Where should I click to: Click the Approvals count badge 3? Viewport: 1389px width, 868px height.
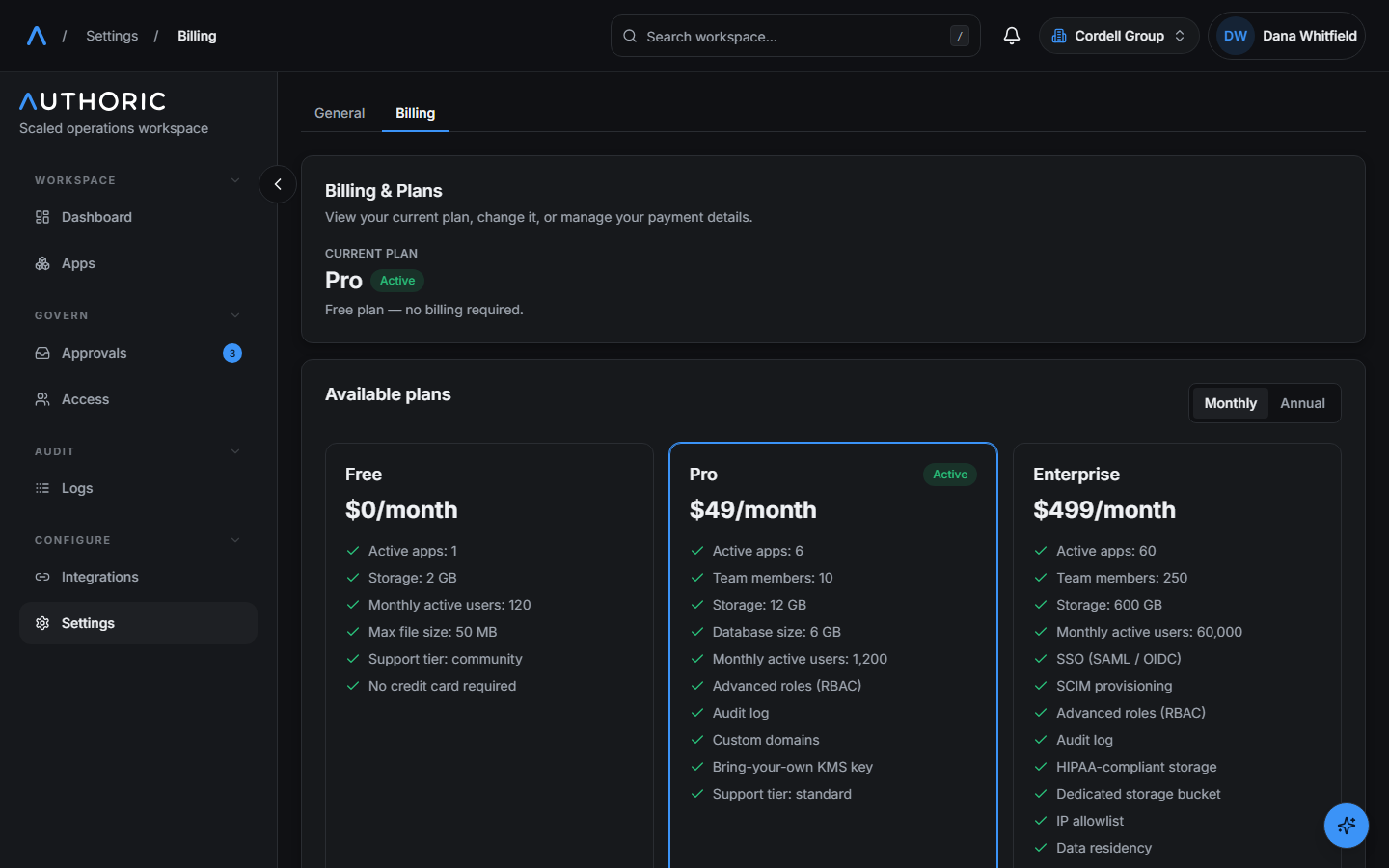pyautogui.click(x=232, y=353)
